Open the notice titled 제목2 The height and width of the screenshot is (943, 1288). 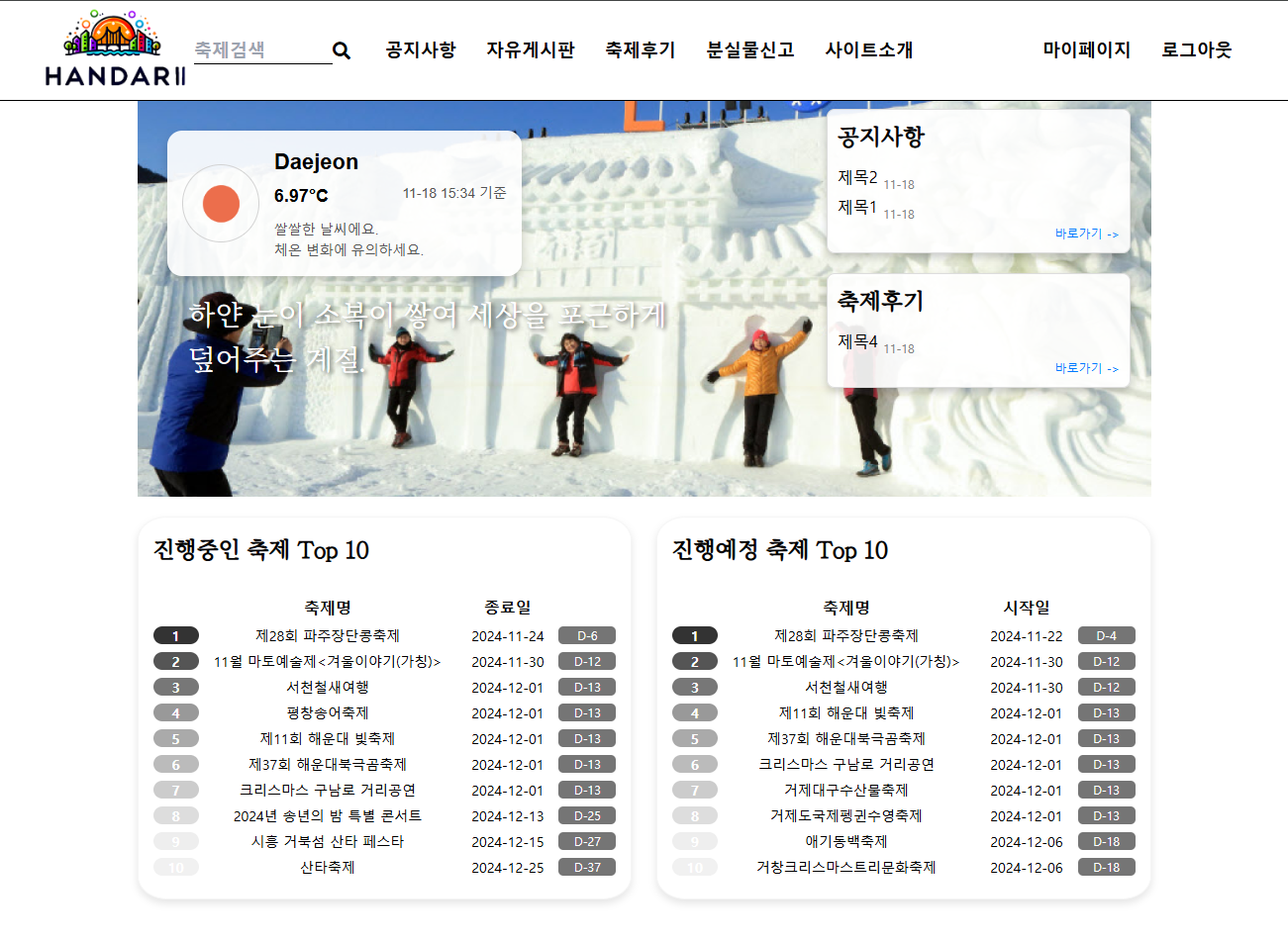click(x=857, y=177)
